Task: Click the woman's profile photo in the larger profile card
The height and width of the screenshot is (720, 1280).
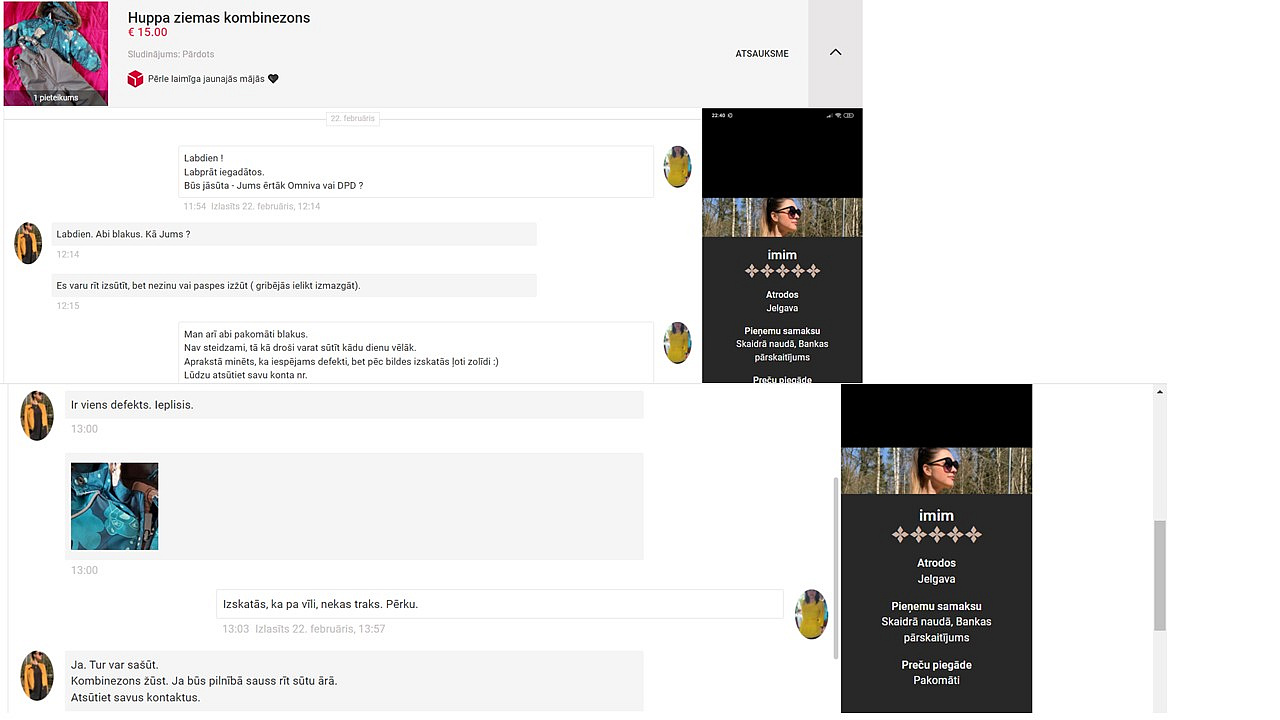Action: click(936, 470)
